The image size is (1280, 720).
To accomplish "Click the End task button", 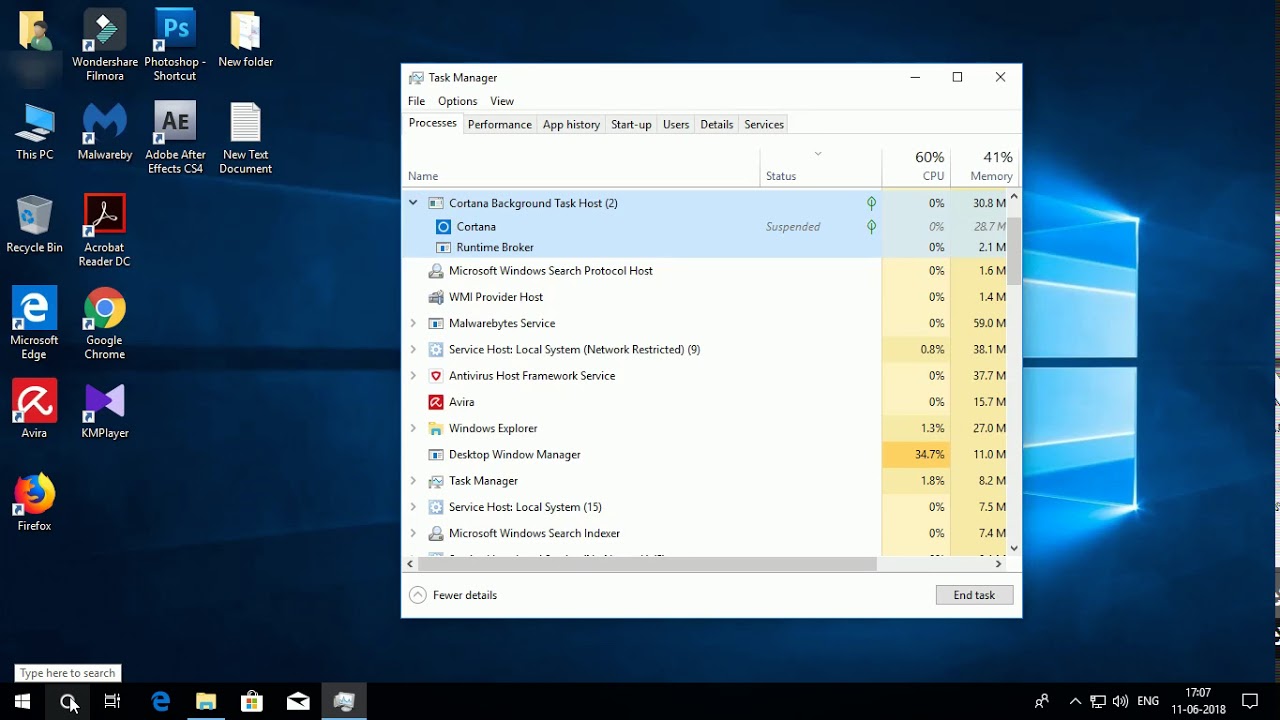I will point(973,595).
